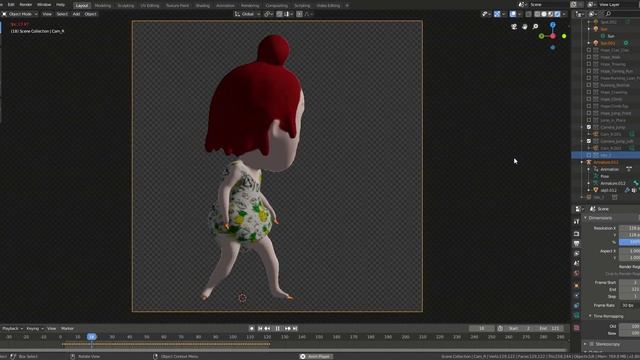Open the Keying dropdown in timeline
This screenshot has height=360, width=640.
point(34,329)
